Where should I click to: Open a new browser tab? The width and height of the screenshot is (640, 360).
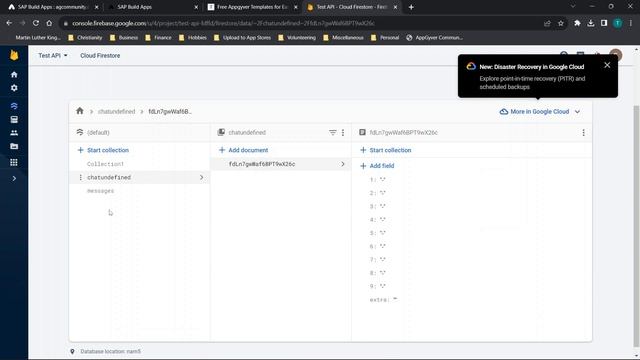(411, 7)
